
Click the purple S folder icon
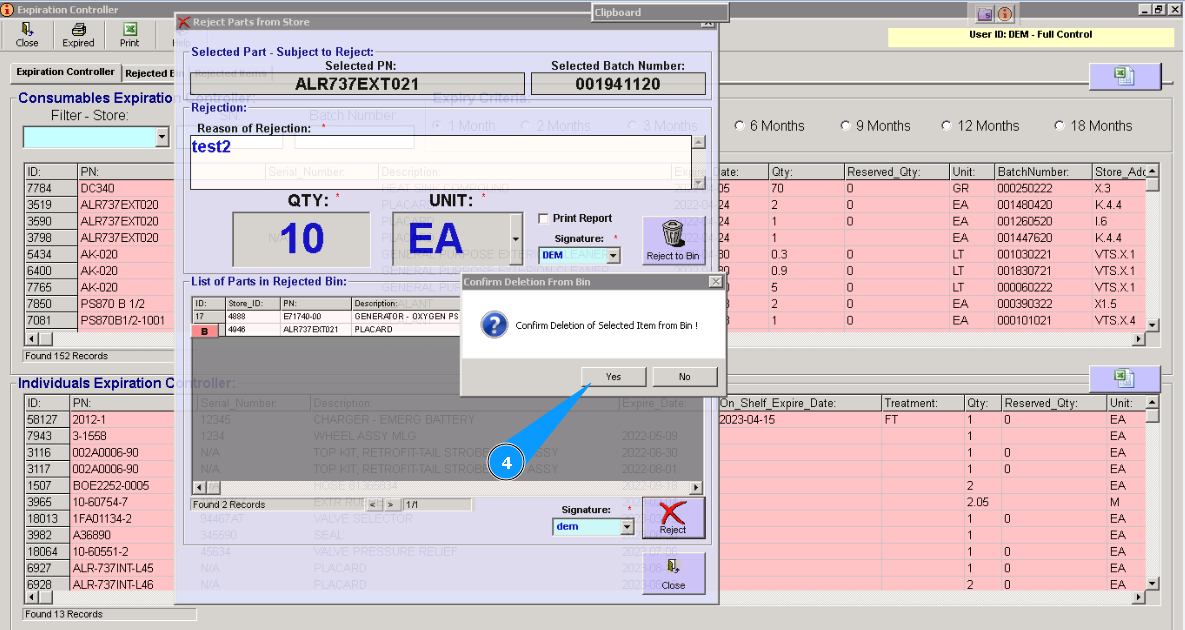coord(984,14)
